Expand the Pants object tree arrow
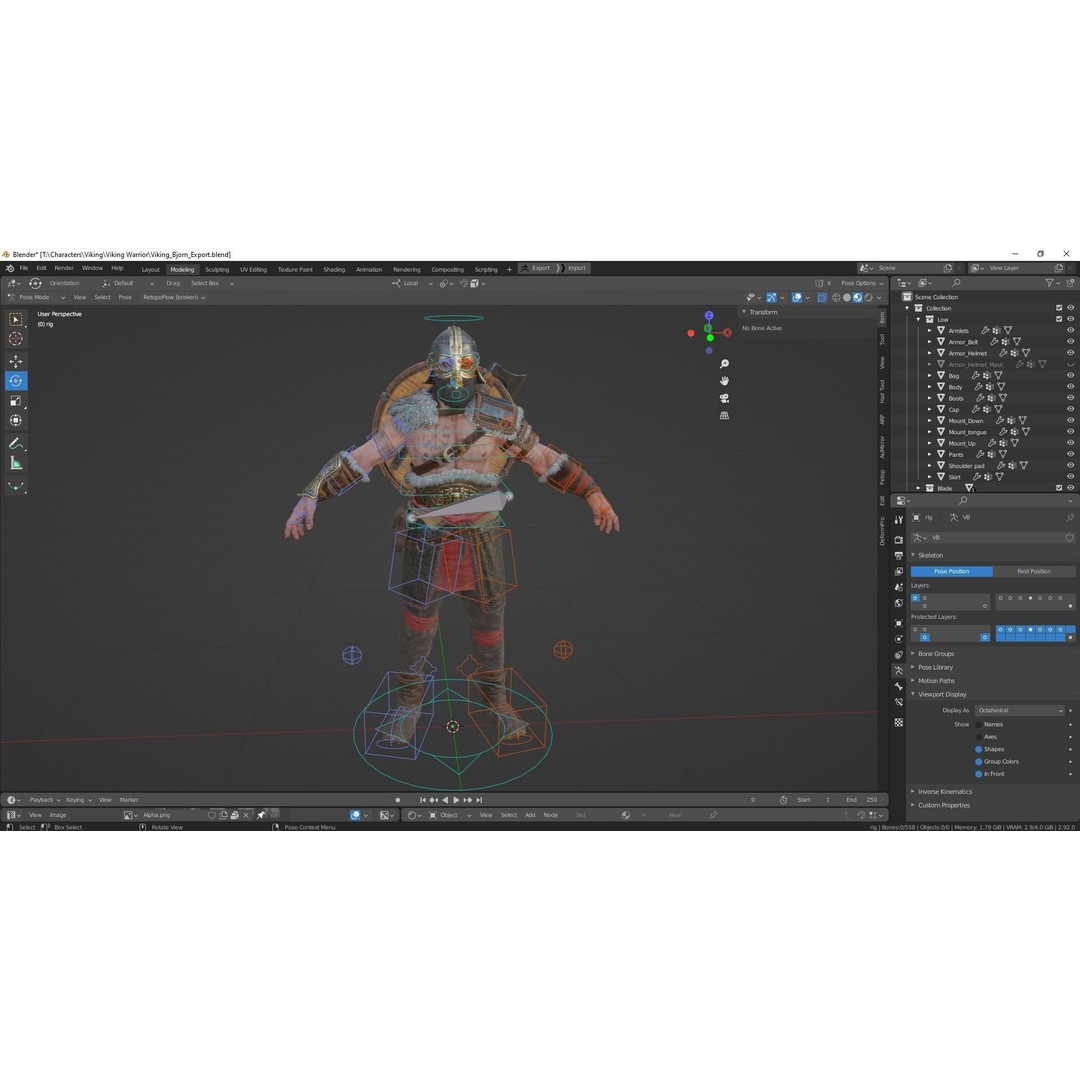 click(929, 455)
